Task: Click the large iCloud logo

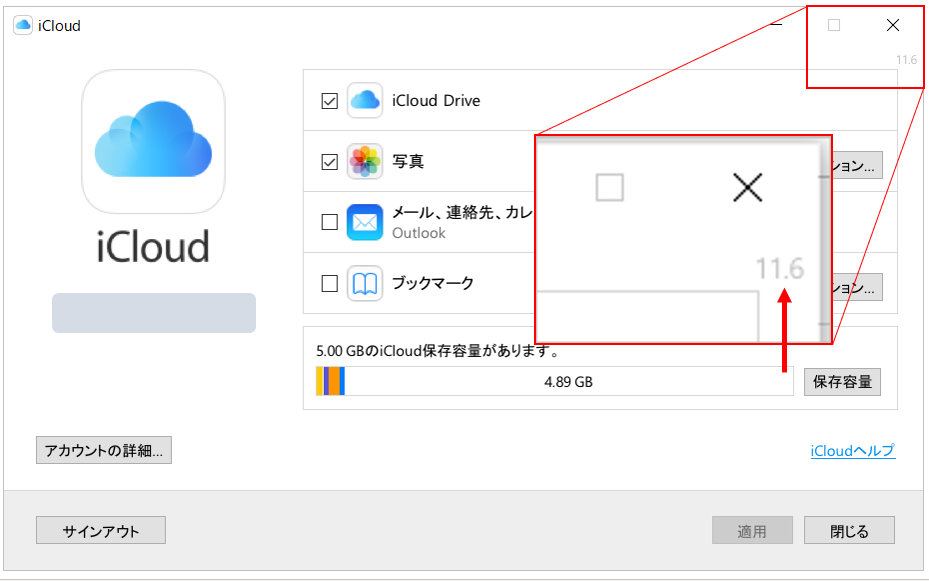Action: click(x=153, y=141)
